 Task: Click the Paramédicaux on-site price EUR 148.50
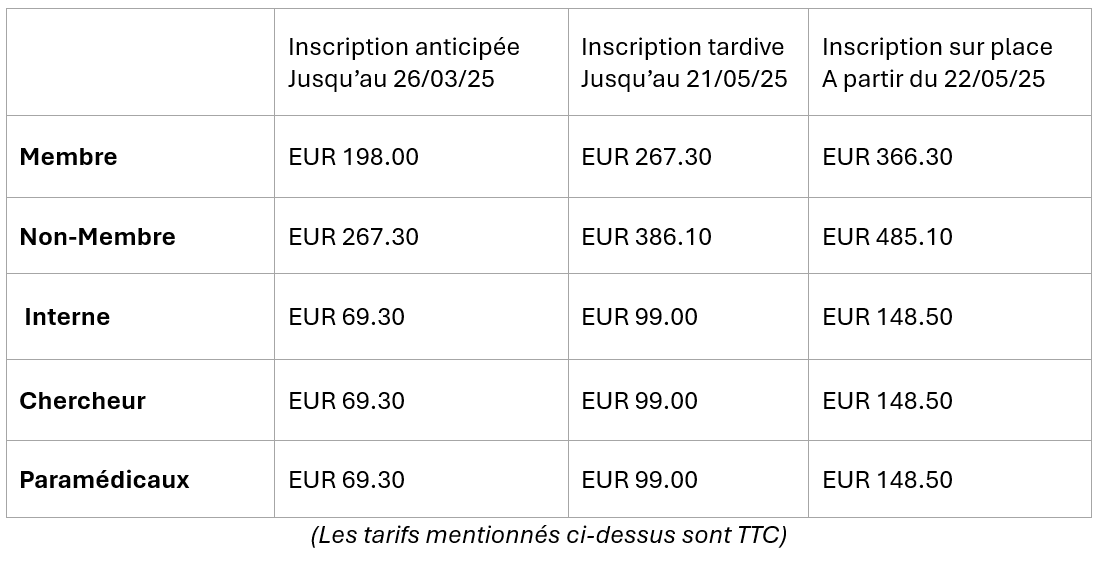pyautogui.click(x=887, y=479)
